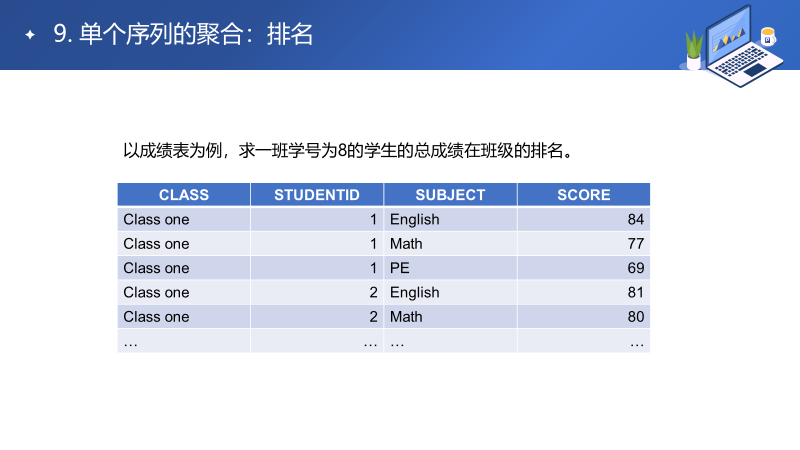800x450 pixels.
Task: Click the laptop illustration in the header
Action: tap(743, 46)
